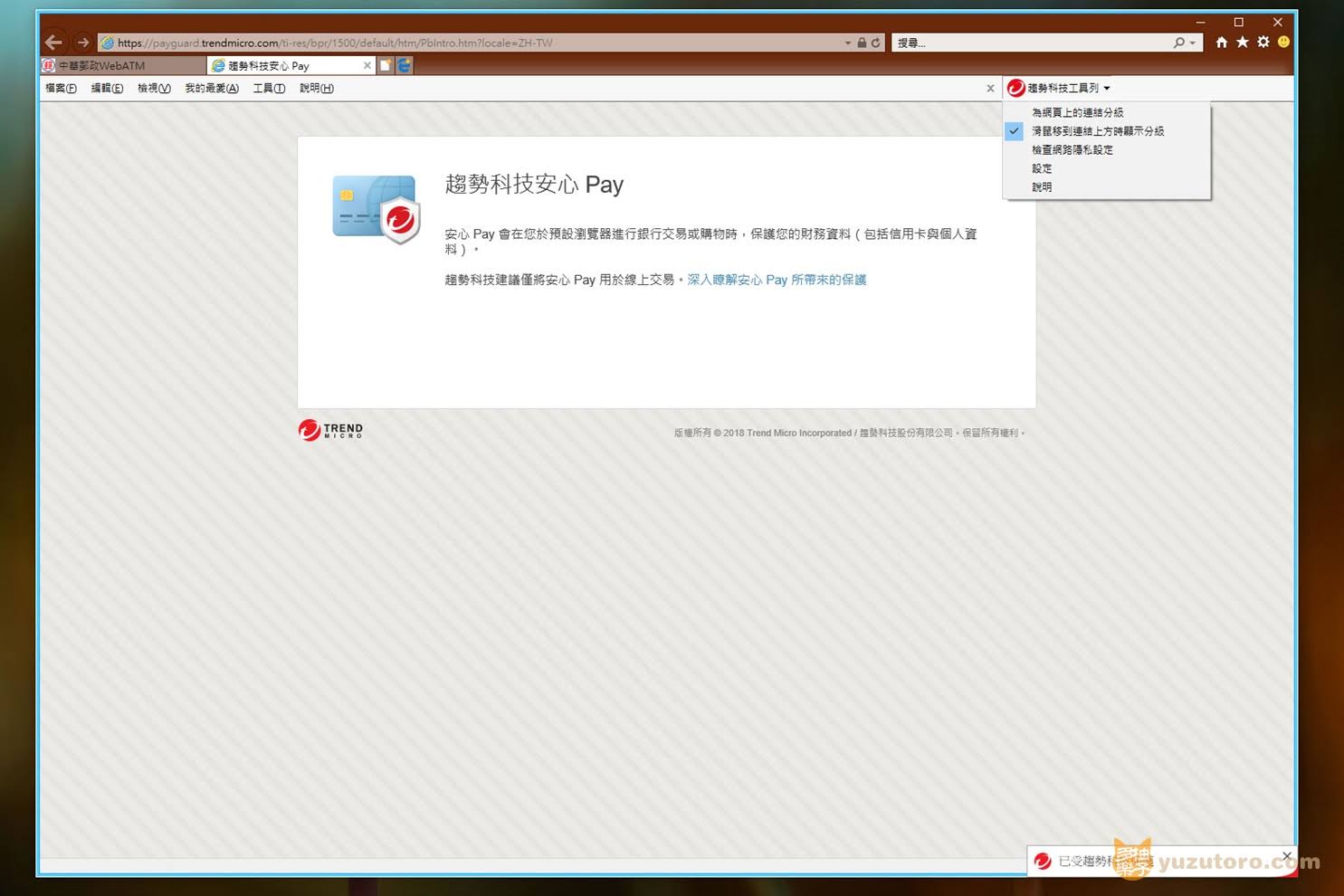Open link 深入瞭解安心 Pay 所帶來的保護
Viewport: 1344px width, 896px height.
click(x=777, y=280)
